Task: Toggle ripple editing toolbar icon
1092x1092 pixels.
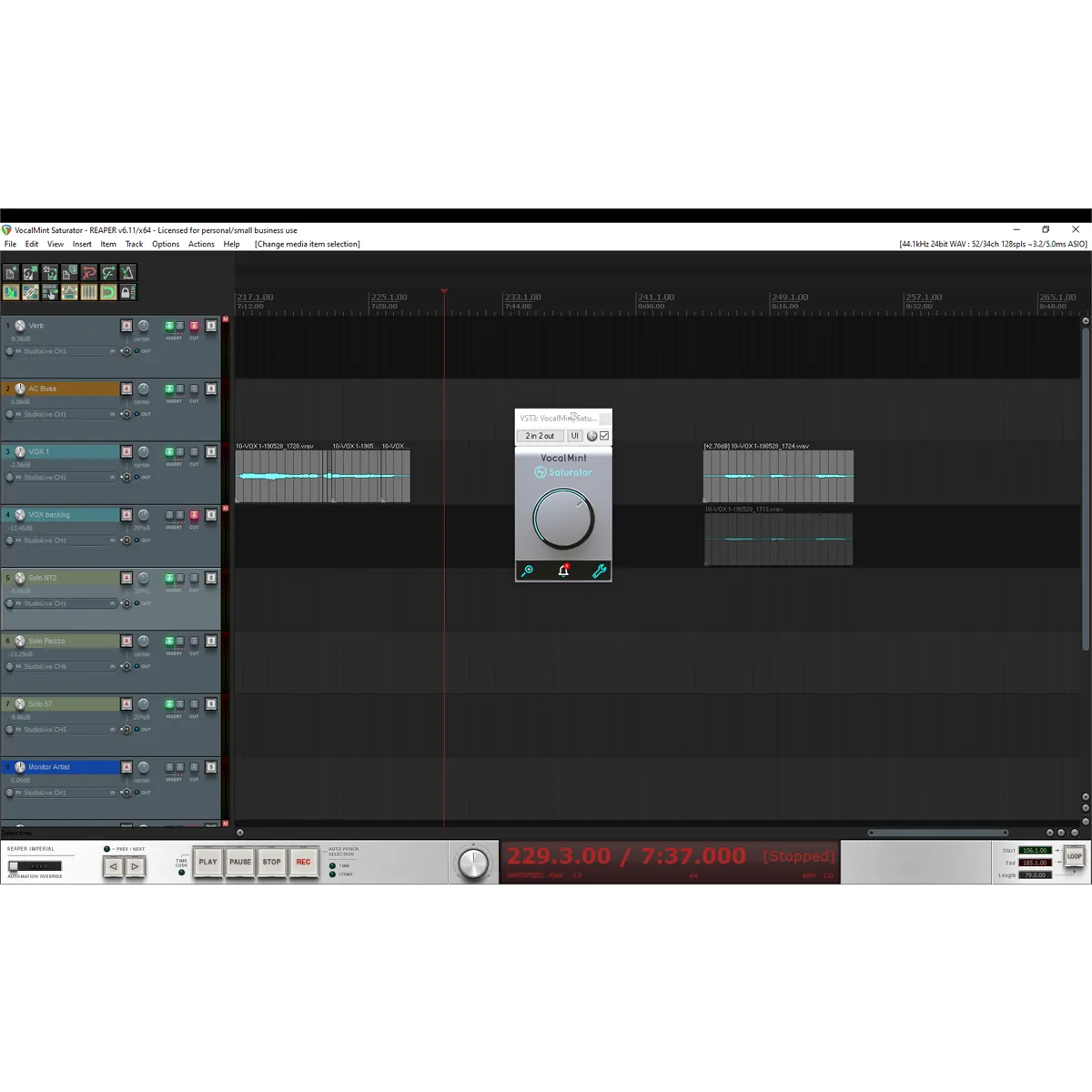Action: 50,292
